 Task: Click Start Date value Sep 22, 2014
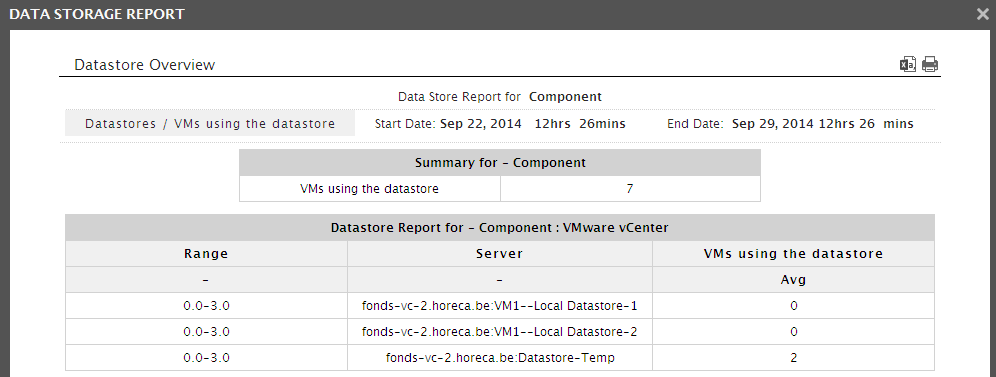click(x=480, y=124)
